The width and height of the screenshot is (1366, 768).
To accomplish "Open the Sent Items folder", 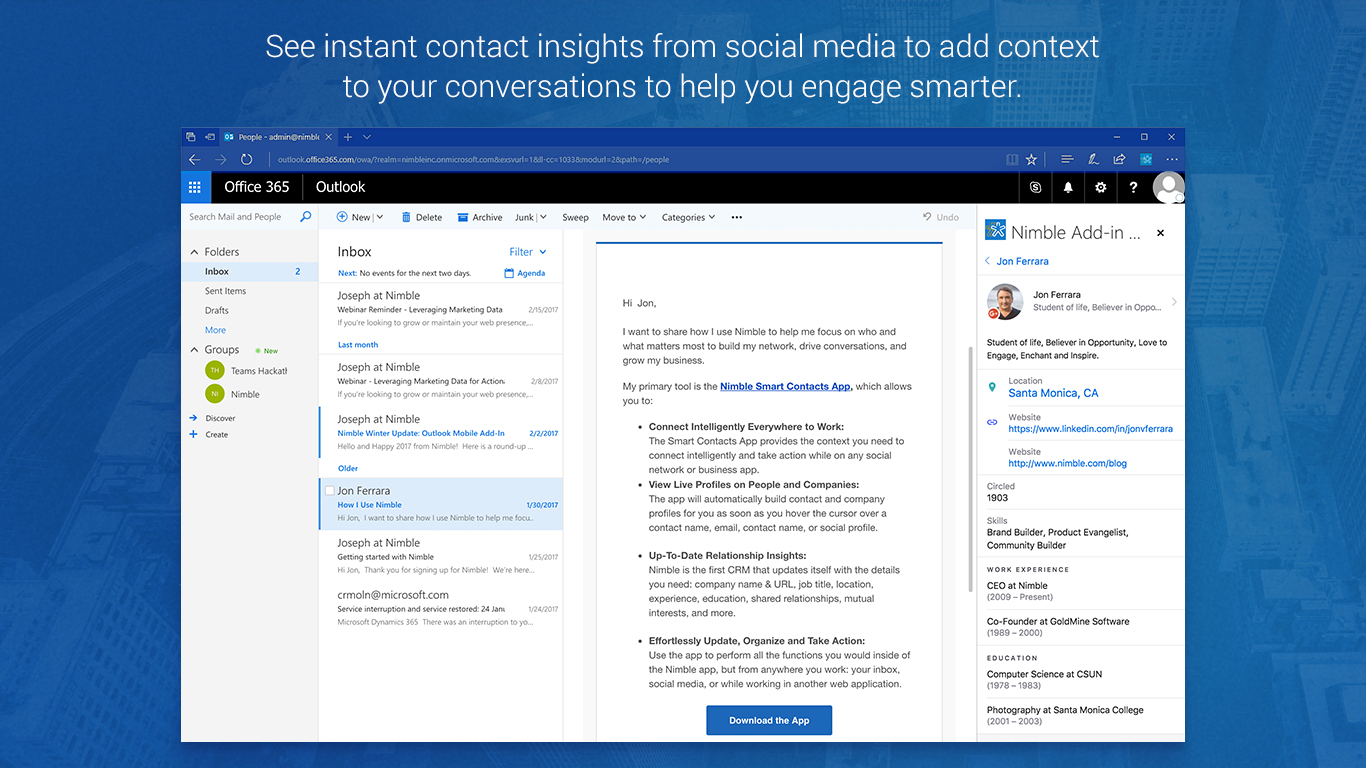I will tap(225, 291).
